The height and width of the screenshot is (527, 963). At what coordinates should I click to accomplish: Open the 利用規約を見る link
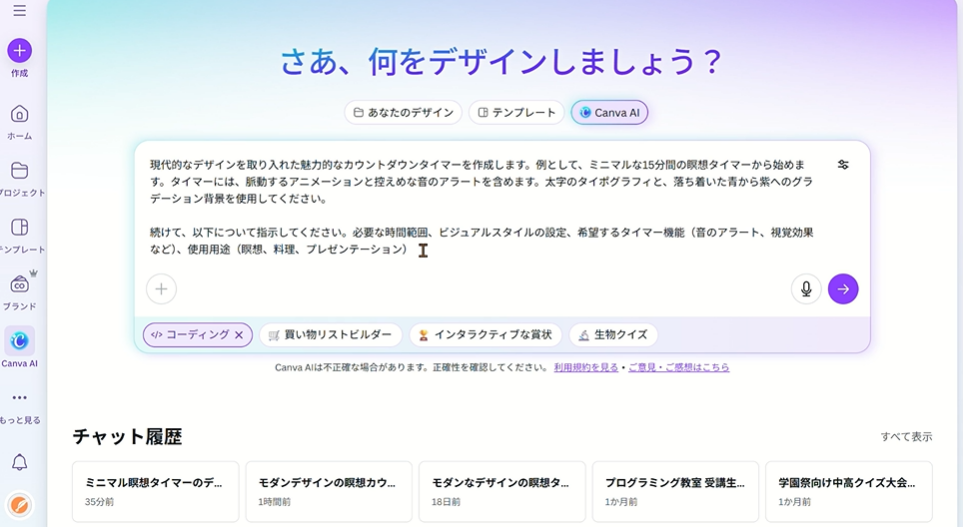click(586, 367)
